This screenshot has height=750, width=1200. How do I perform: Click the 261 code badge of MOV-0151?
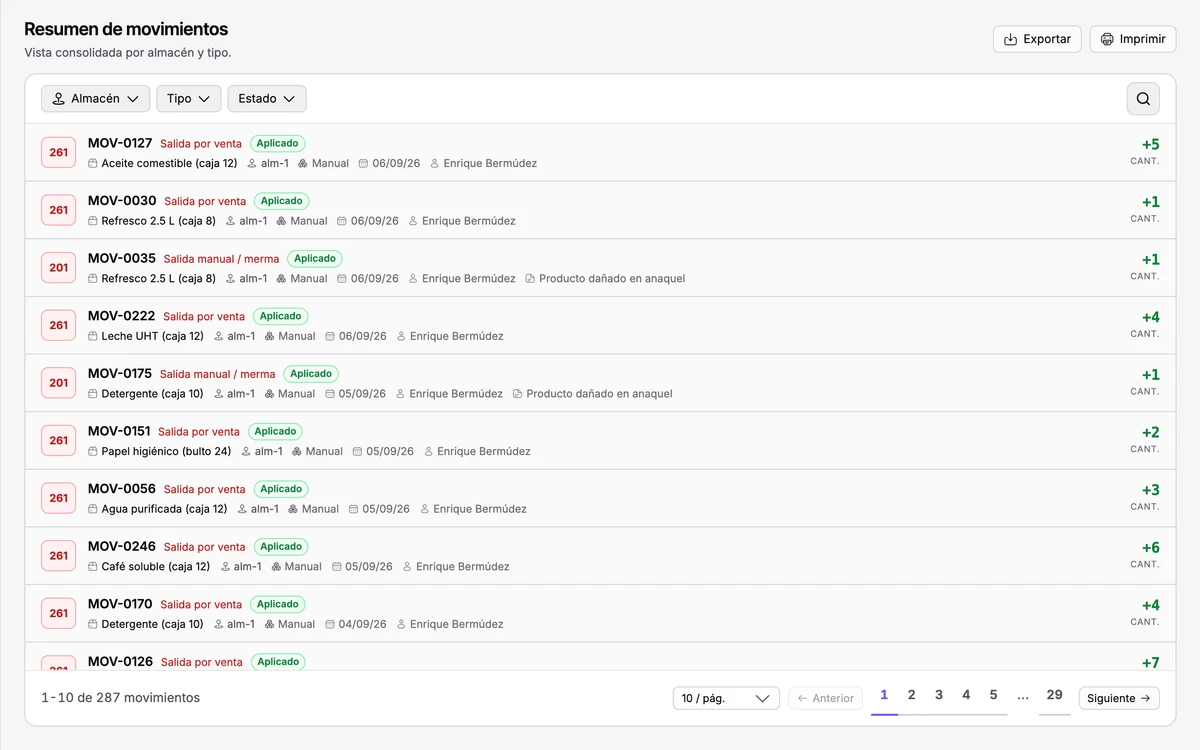coord(59,441)
